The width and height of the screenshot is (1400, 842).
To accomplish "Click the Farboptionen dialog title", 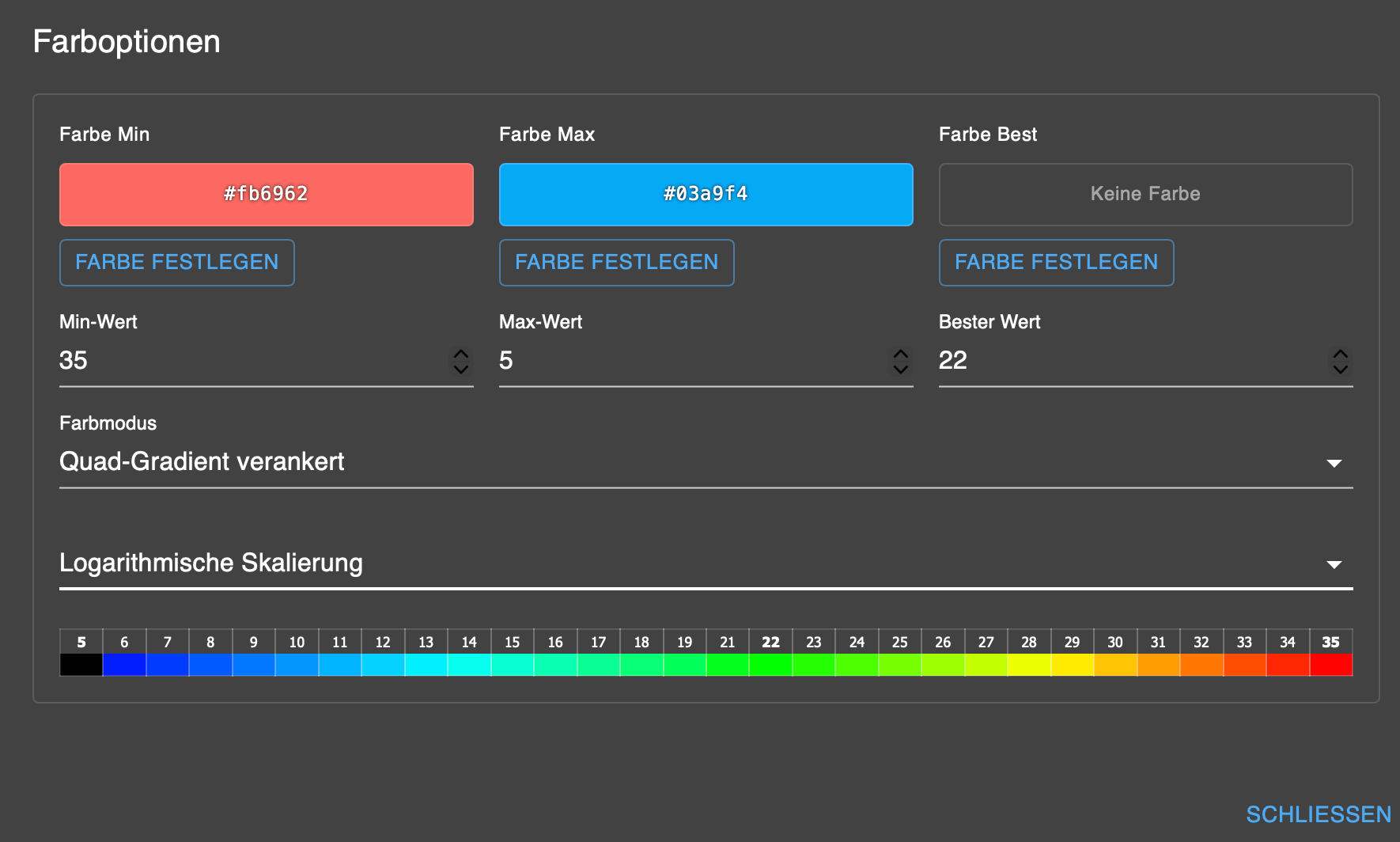I will click(127, 42).
